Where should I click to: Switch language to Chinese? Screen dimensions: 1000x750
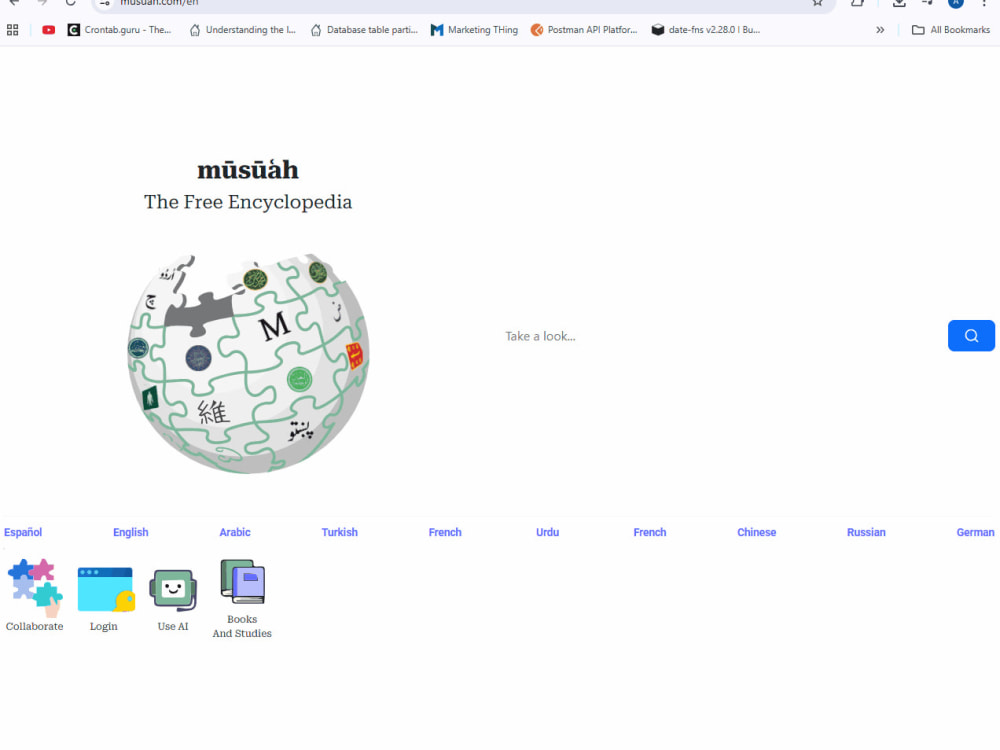[756, 532]
